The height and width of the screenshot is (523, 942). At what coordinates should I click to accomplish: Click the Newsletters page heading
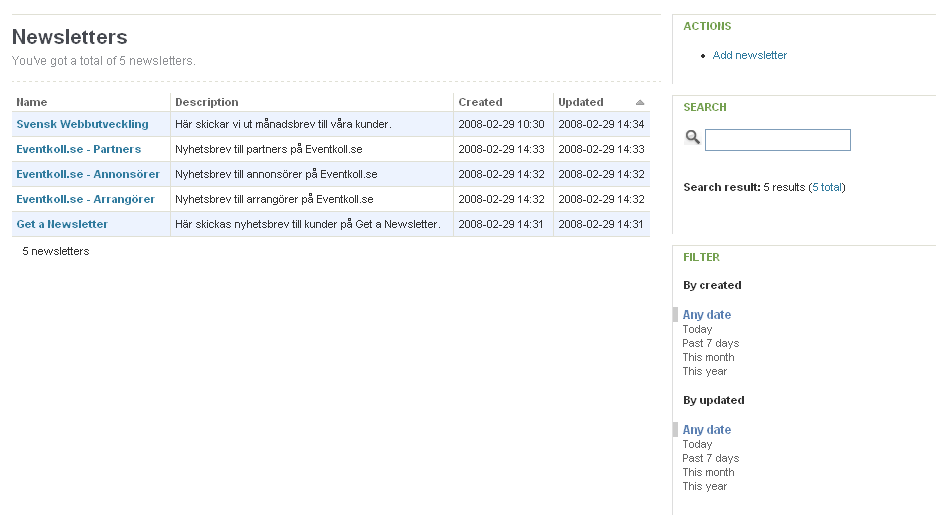(70, 37)
